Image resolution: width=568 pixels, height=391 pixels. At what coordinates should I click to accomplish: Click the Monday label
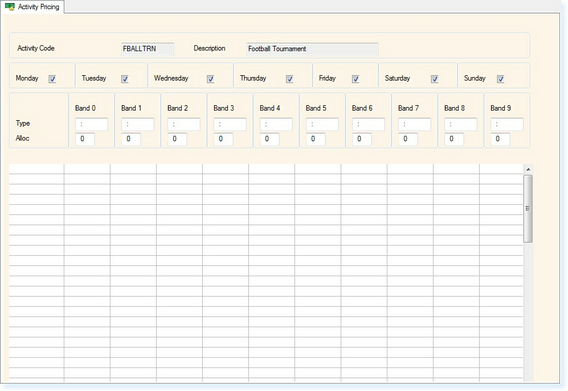point(27,78)
